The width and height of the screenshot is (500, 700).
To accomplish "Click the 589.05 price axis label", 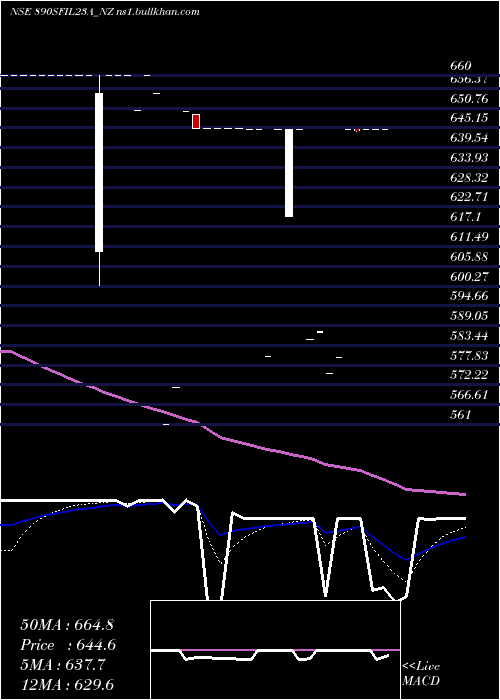I will coord(469,316).
